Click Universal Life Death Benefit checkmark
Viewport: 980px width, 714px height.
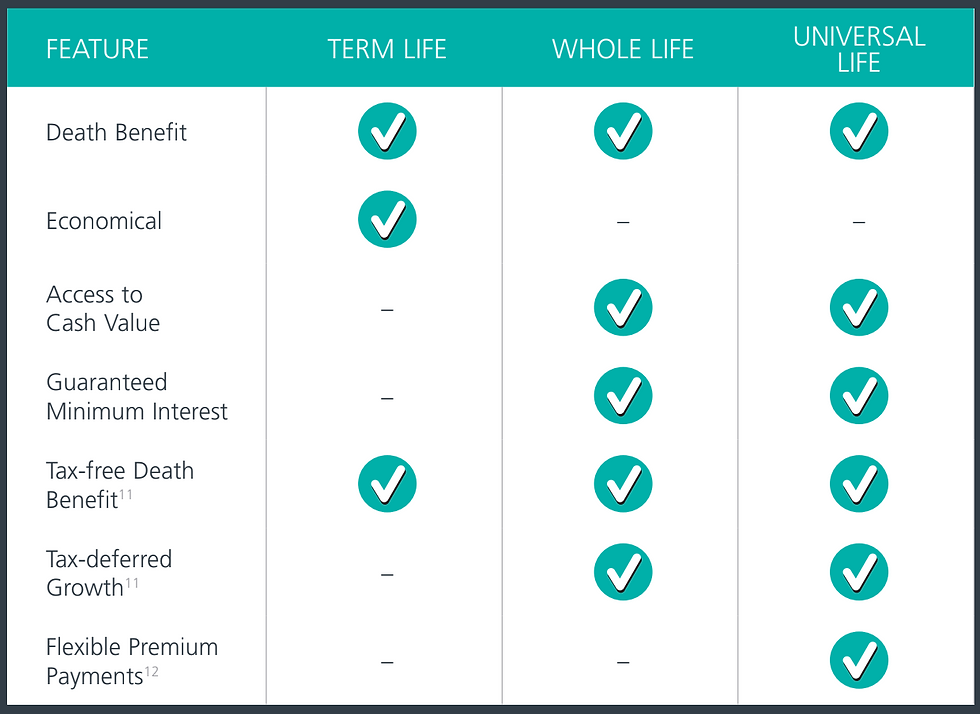click(x=859, y=131)
